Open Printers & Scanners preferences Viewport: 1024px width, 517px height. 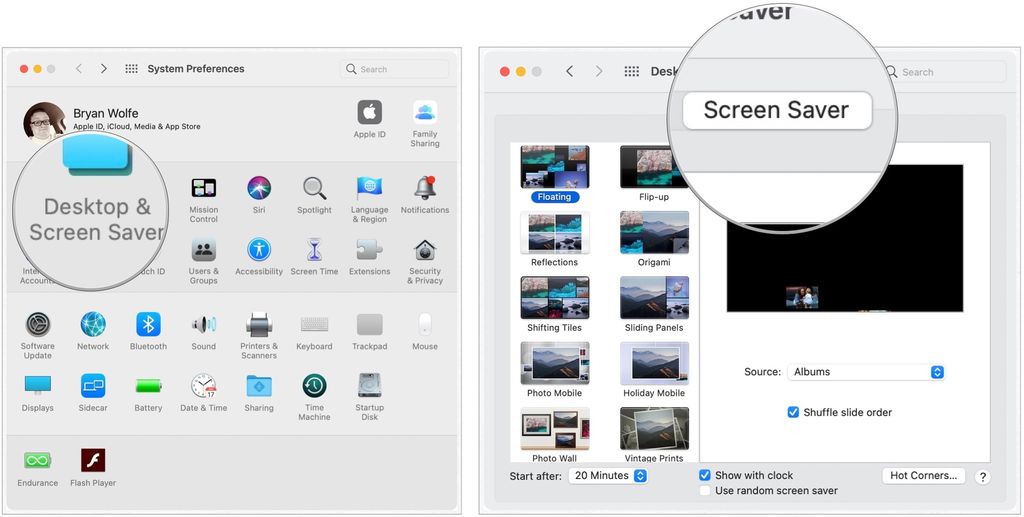(x=259, y=324)
